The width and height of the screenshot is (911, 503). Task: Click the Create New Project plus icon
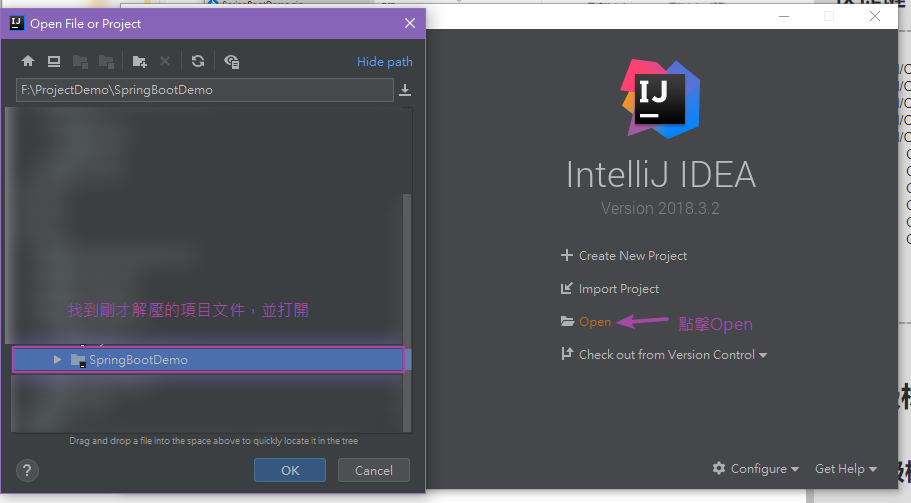566,255
